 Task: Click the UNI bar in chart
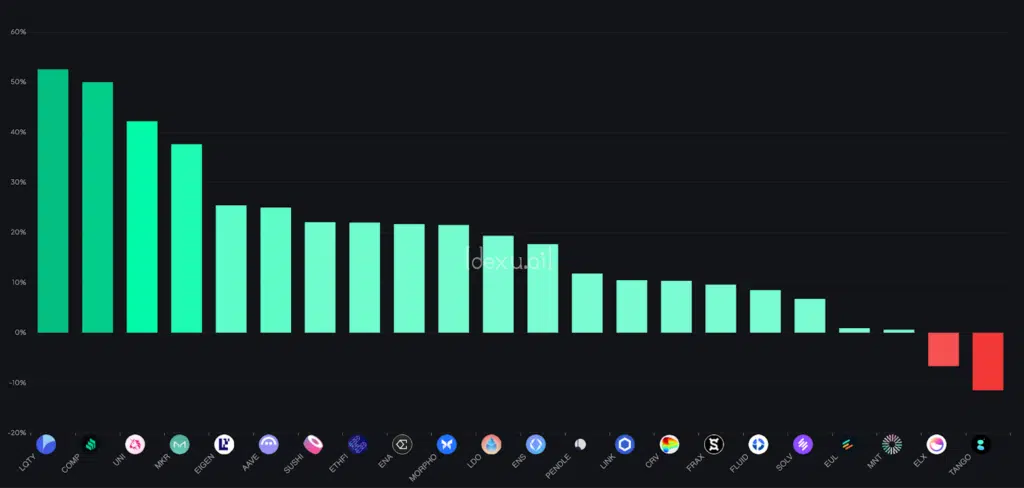click(142, 227)
